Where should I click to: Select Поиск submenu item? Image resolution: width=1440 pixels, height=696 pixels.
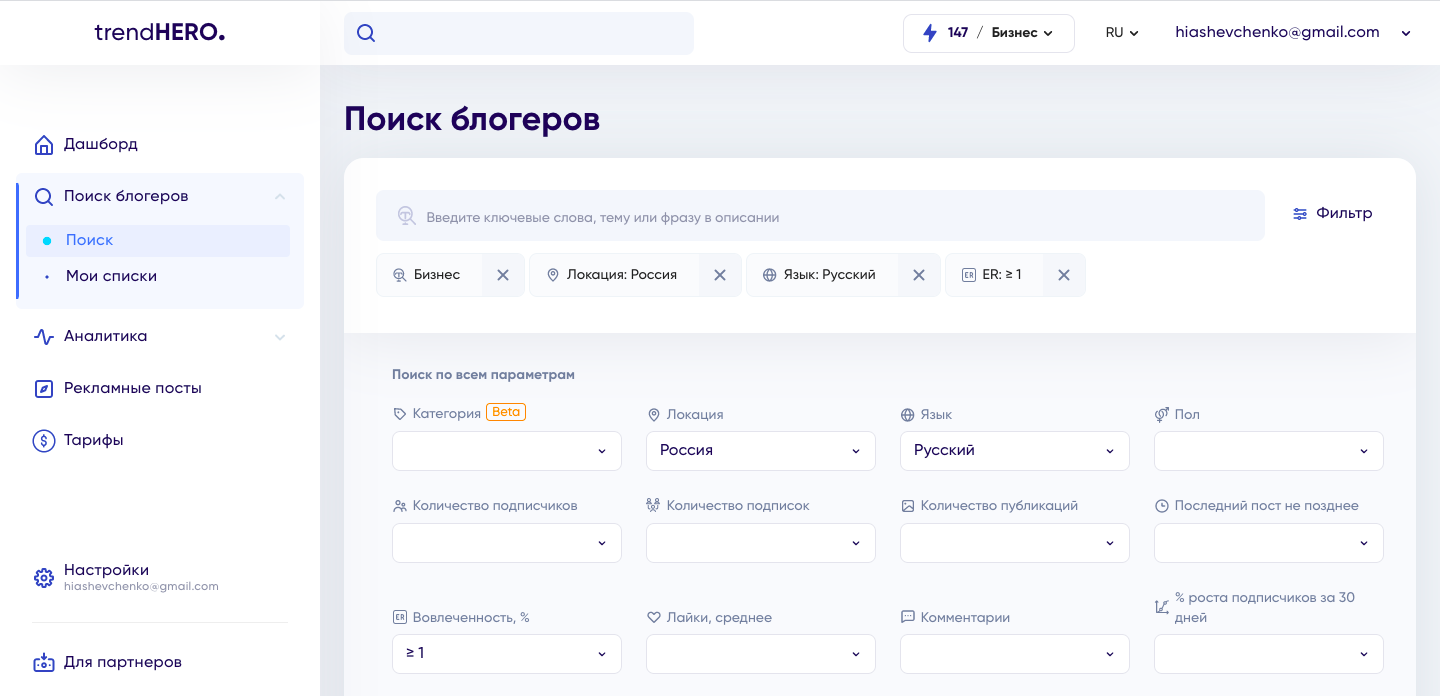158,241
